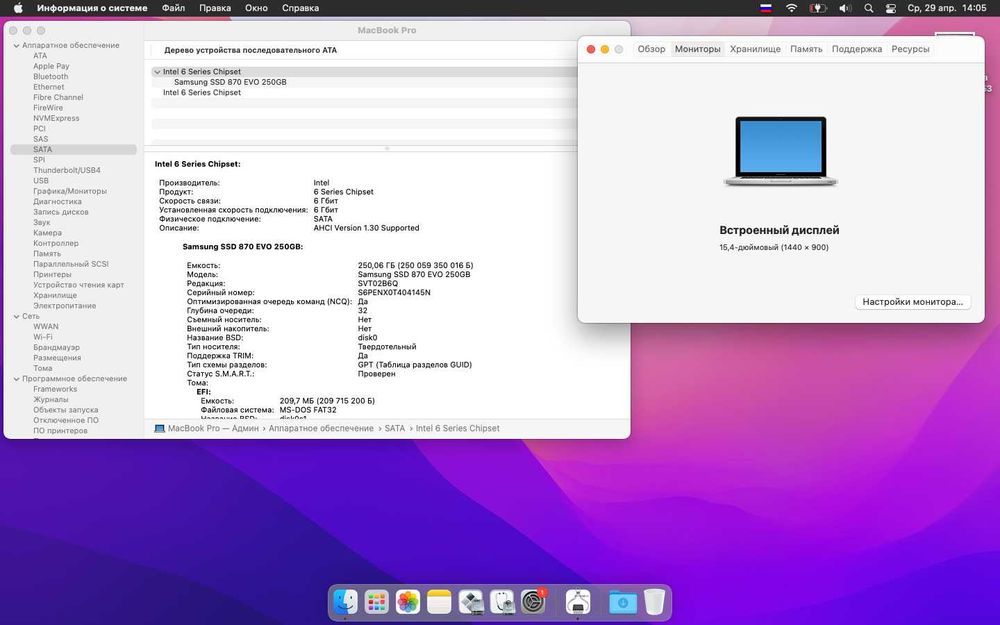
Task: Click System Information icon in the Dock
Action: coord(578,601)
